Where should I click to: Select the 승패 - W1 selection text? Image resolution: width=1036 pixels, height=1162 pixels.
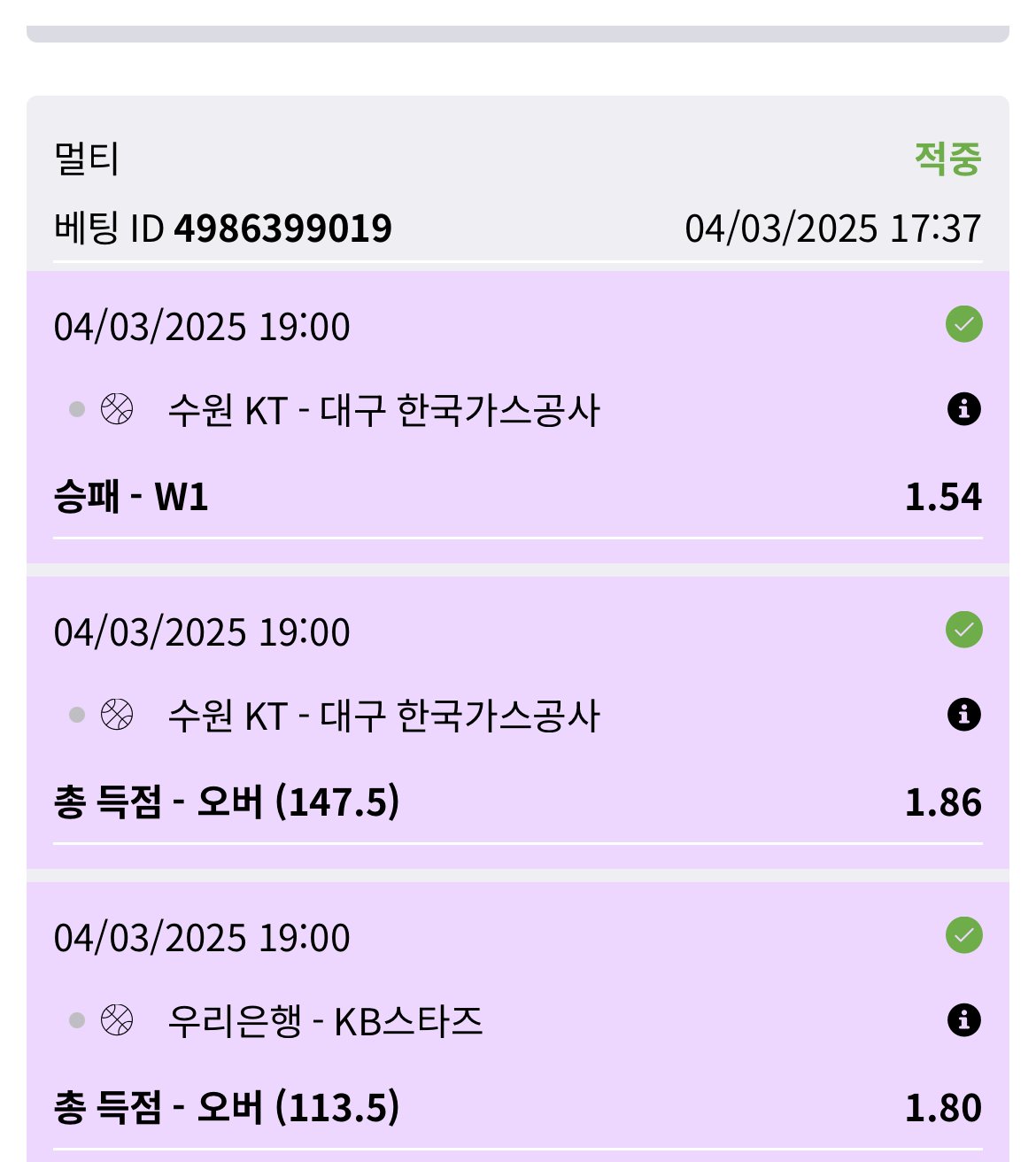(131, 497)
